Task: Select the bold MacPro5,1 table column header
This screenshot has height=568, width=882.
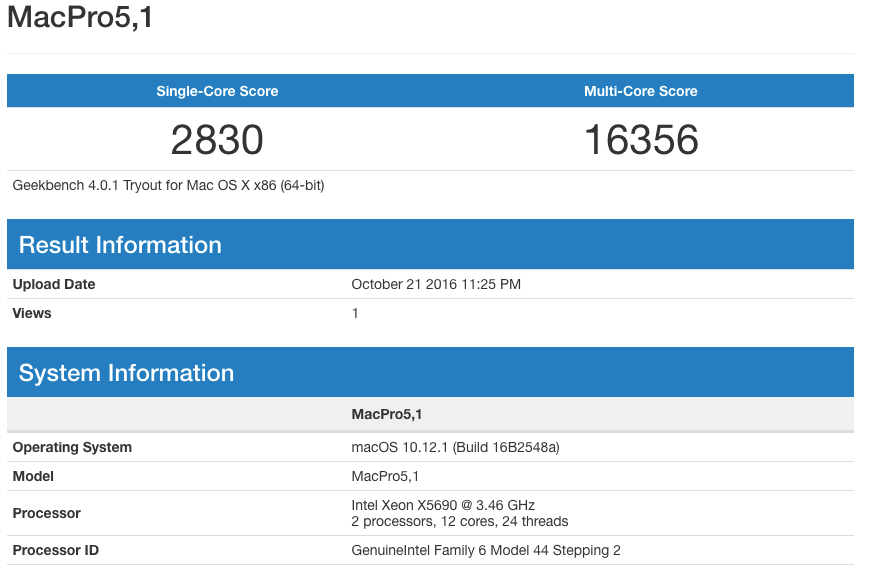Action: pyautogui.click(x=386, y=414)
